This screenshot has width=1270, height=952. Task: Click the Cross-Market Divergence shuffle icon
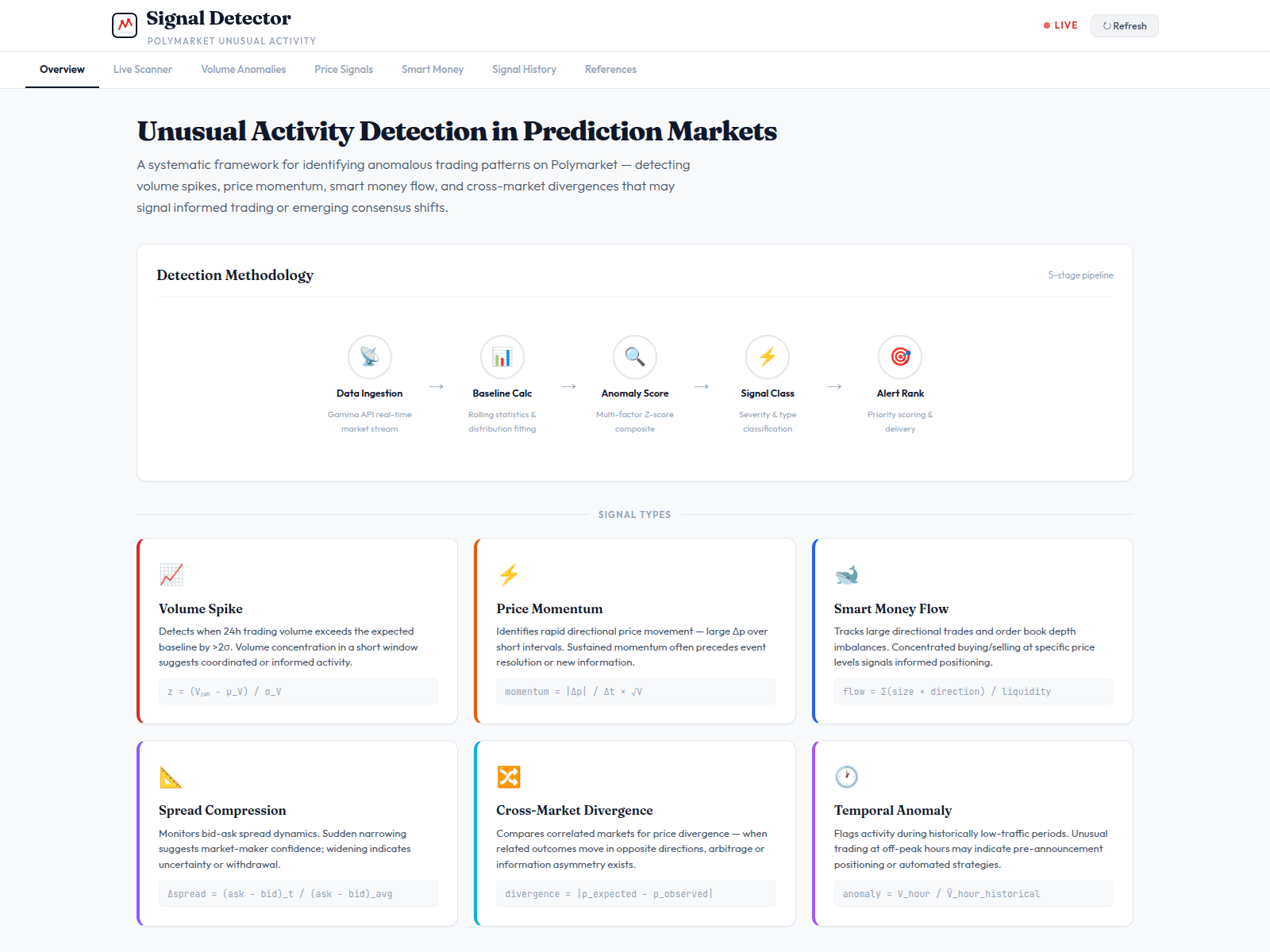509,777
